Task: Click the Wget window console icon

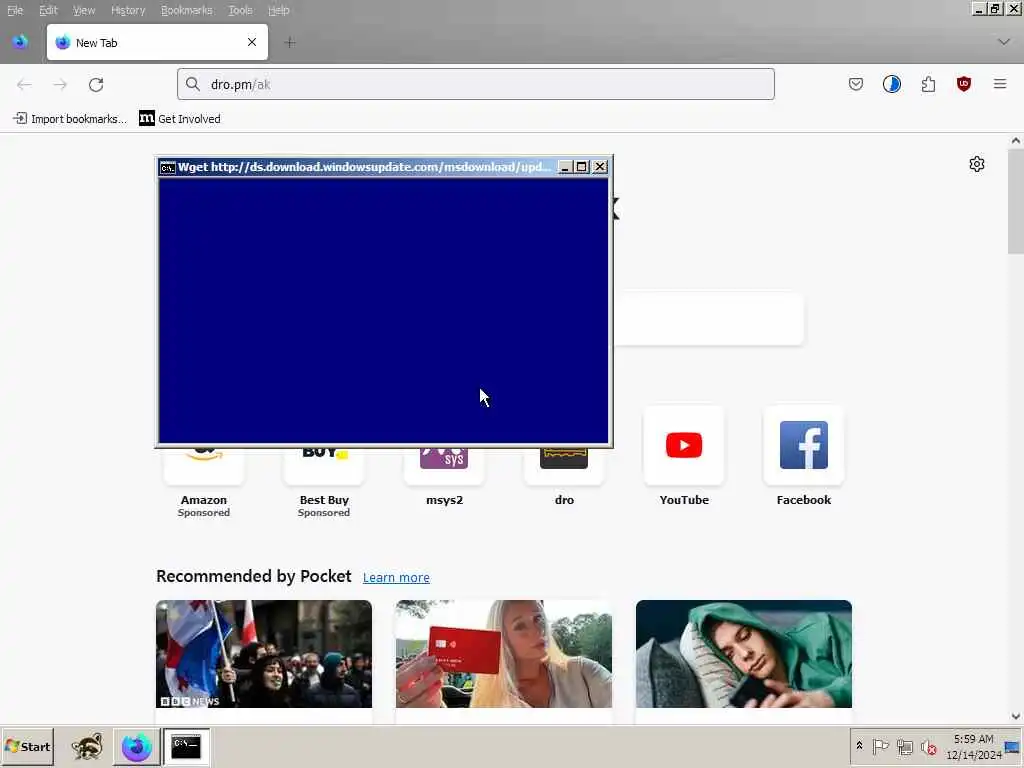Action: pyautogui.click(x=168, y=167)
